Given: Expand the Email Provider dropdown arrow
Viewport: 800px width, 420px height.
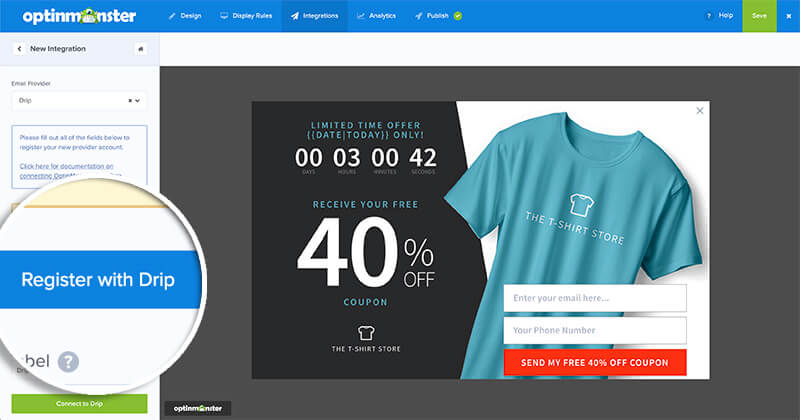Looking at the screenshot, I should pos(137,101).
